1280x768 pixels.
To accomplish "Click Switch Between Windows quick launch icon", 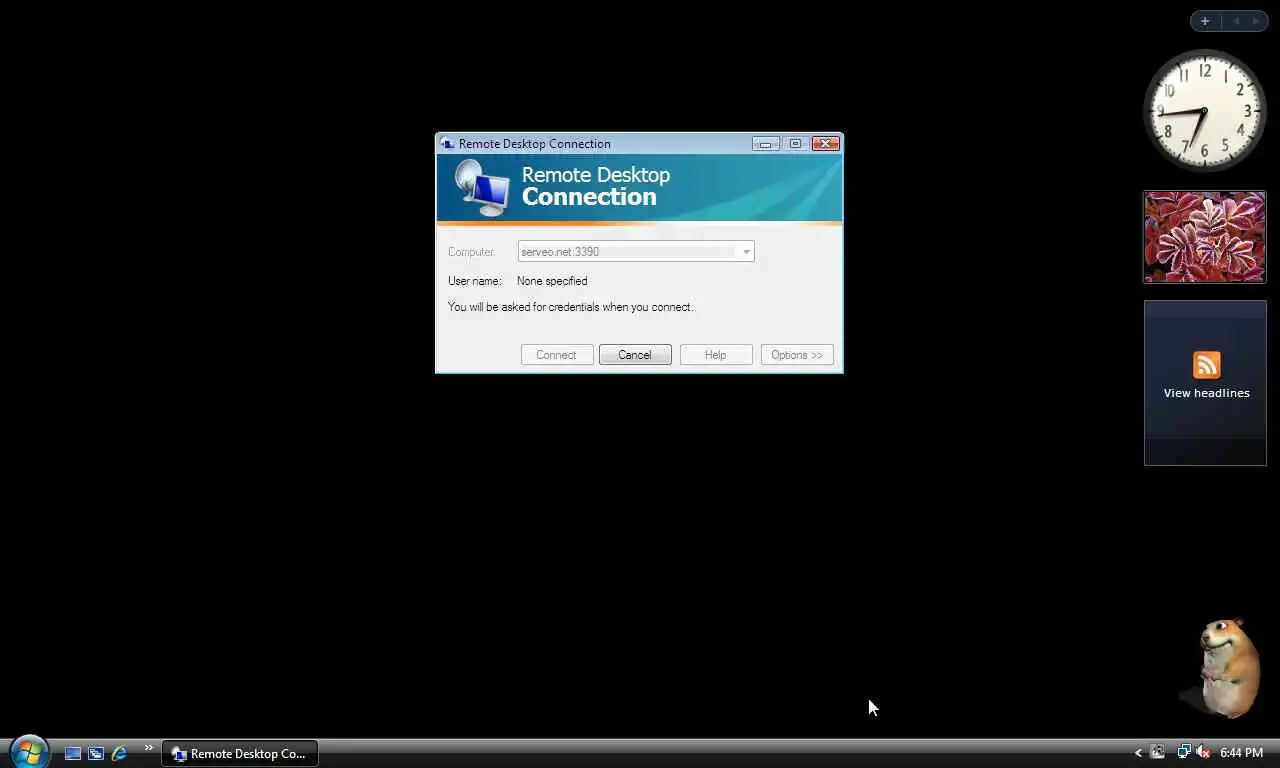I will pos(96,753).
